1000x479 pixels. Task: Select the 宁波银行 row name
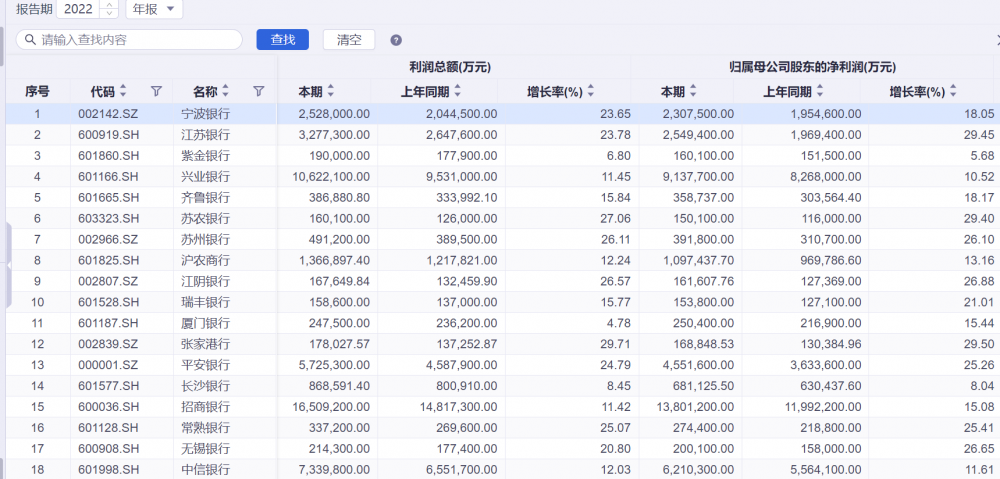pos(205,114)
